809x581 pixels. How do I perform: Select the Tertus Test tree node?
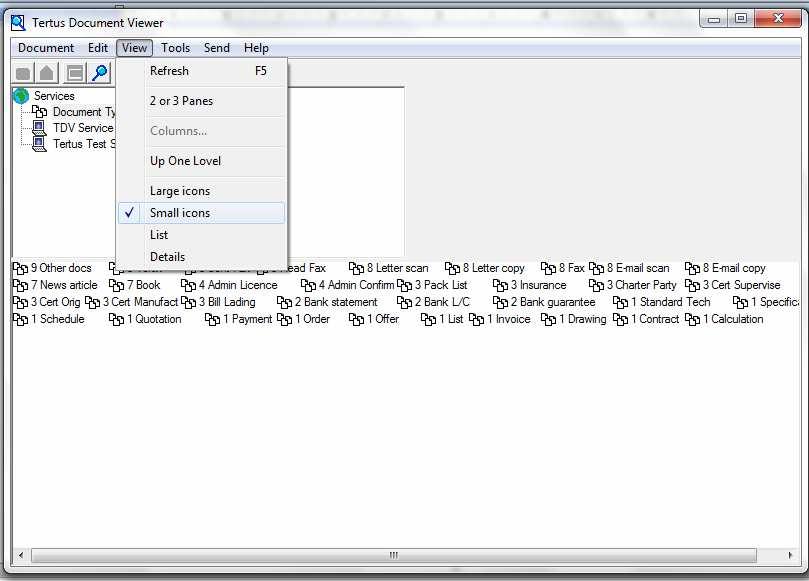pyautogui.click(x=84, y=144)
